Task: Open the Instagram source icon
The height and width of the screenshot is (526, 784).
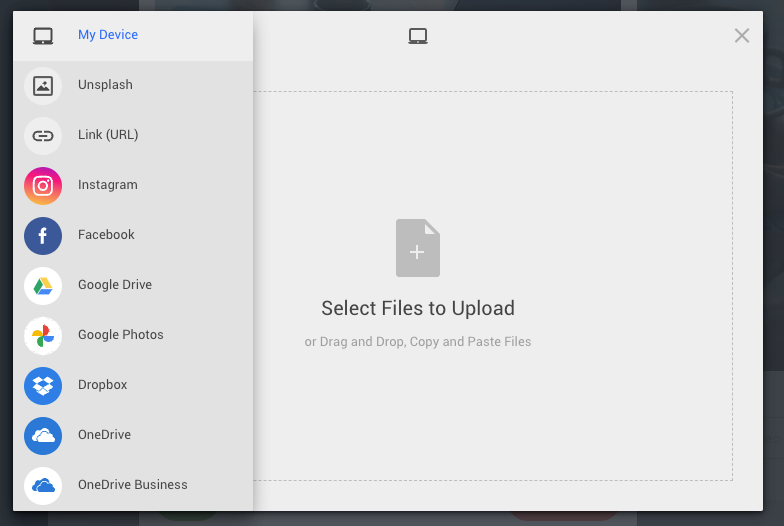Action: [x=43, y=185]
